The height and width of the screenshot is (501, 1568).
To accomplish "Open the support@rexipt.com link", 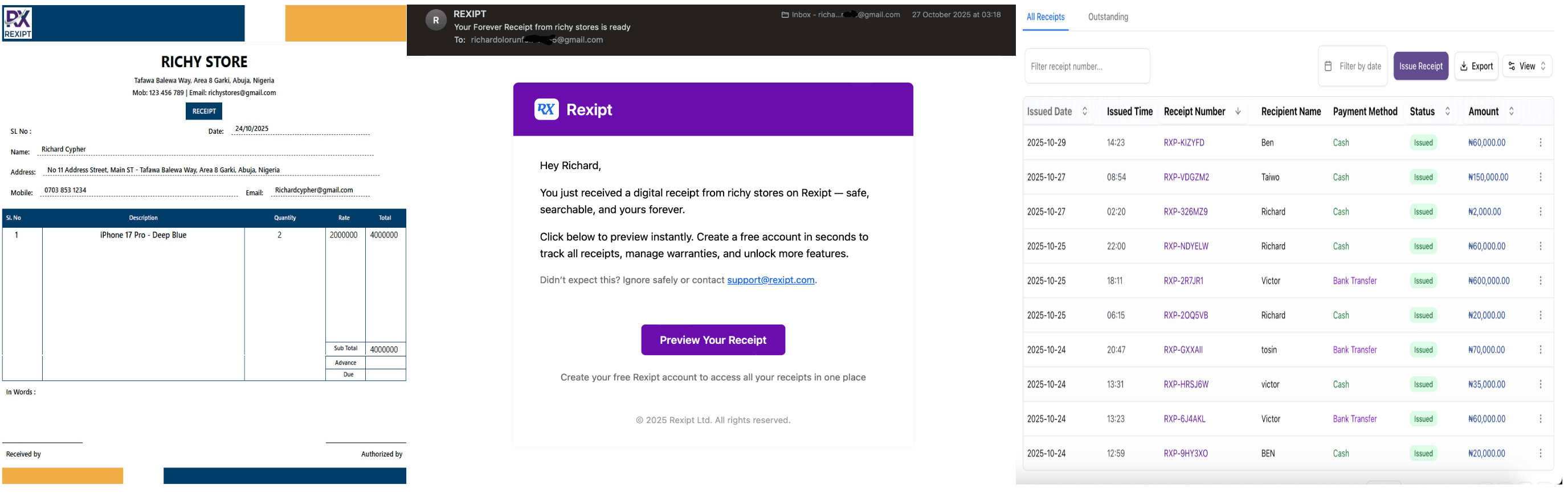I will pos(770,280).
